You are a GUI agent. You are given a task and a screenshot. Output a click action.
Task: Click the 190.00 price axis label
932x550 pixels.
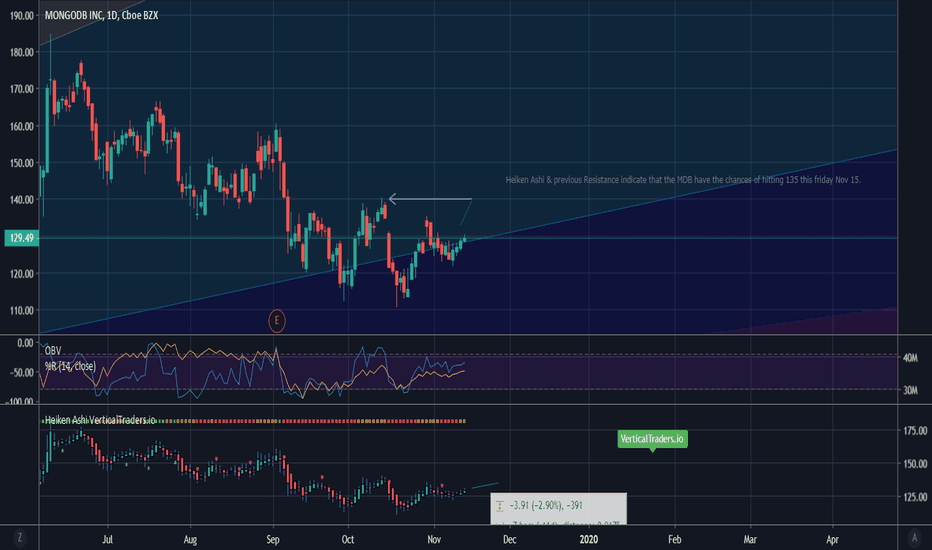tap(22, 16)
